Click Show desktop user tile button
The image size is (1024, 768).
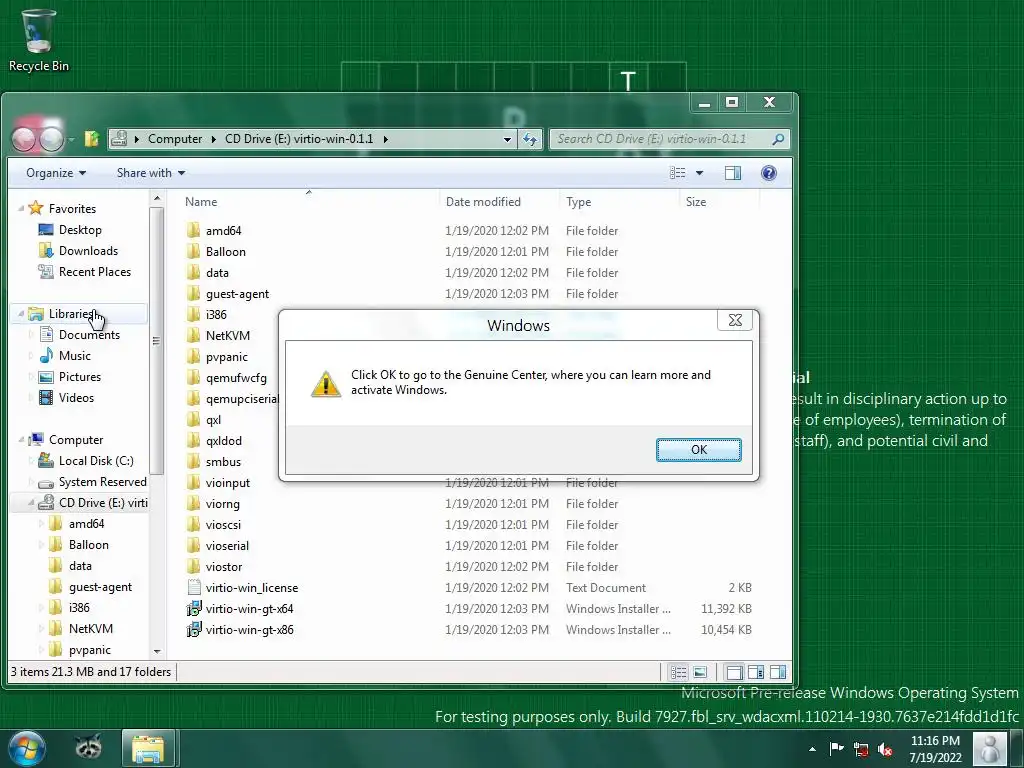[989, 748]
